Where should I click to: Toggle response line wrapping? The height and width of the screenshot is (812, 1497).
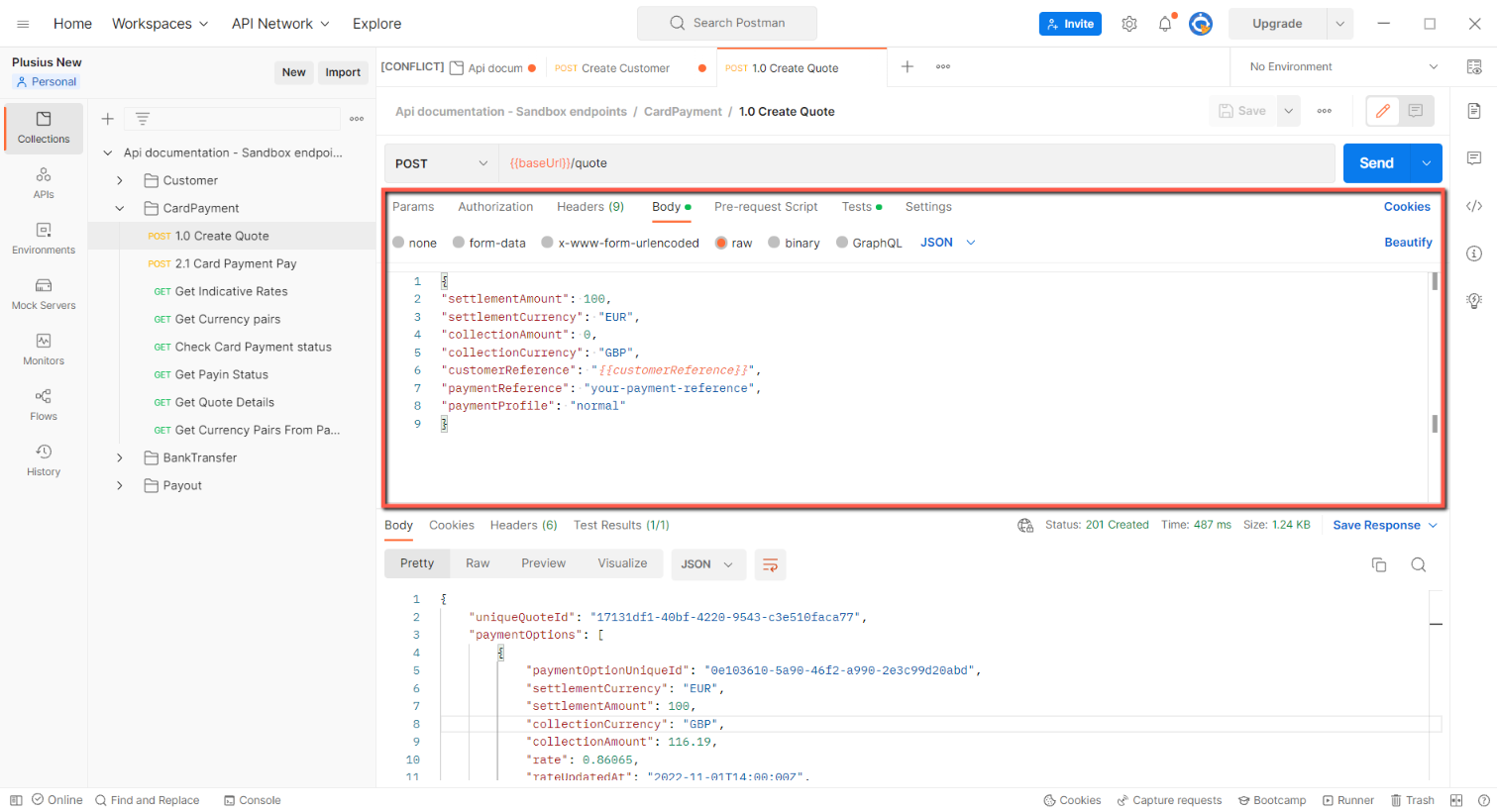770,564
